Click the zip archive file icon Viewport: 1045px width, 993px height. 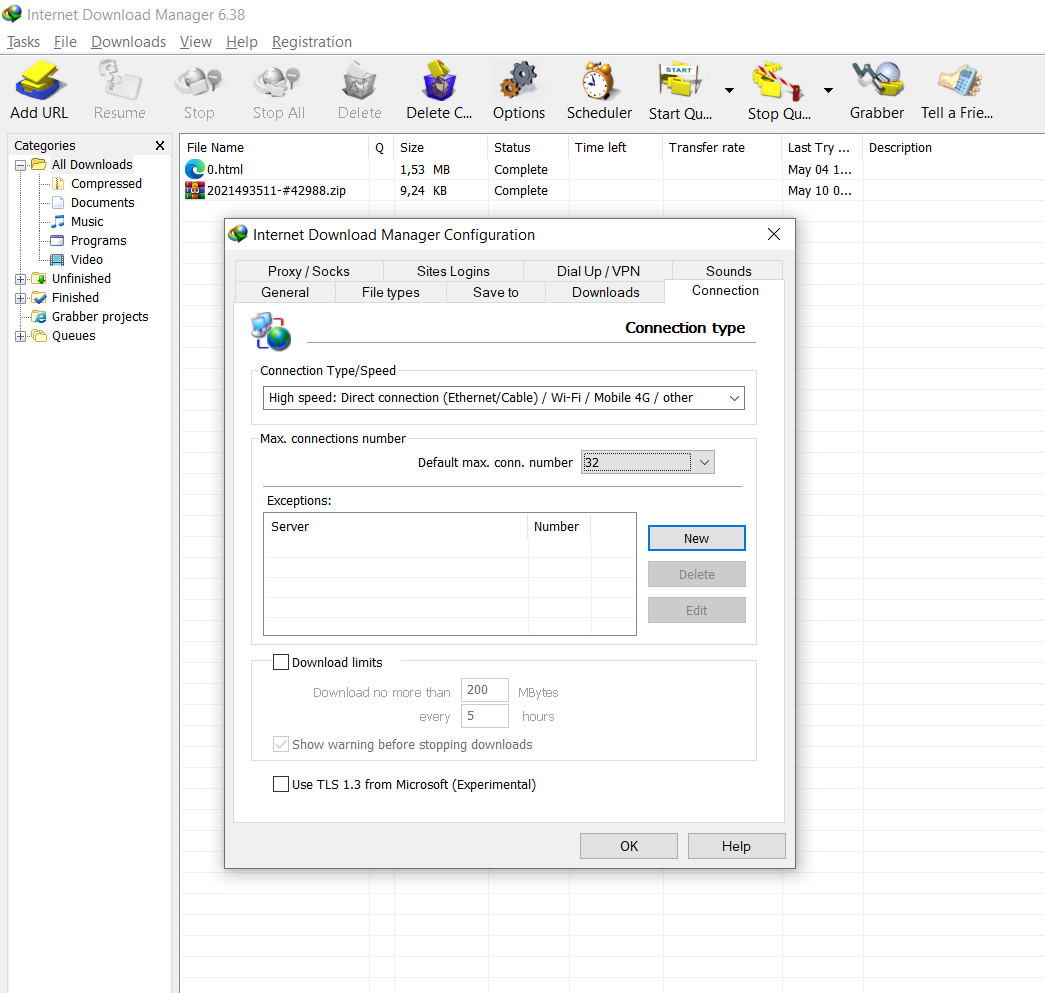195,191
